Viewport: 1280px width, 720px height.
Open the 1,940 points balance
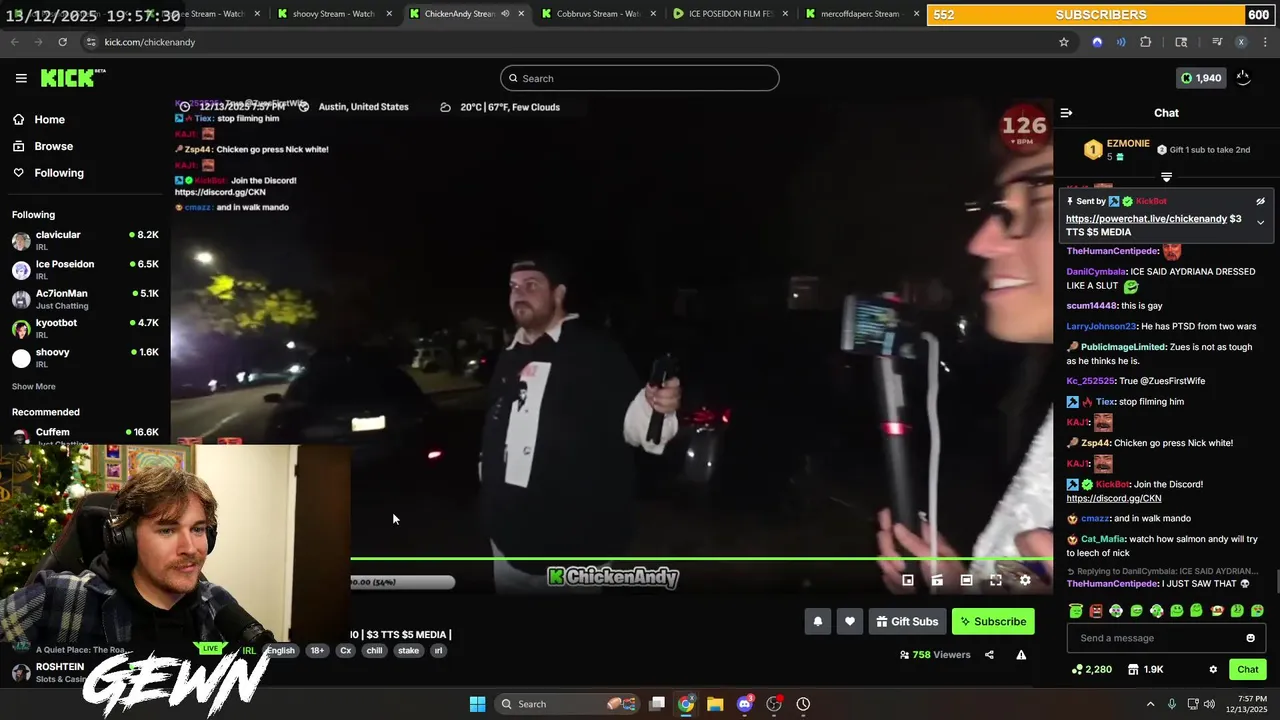(1201, 78)
